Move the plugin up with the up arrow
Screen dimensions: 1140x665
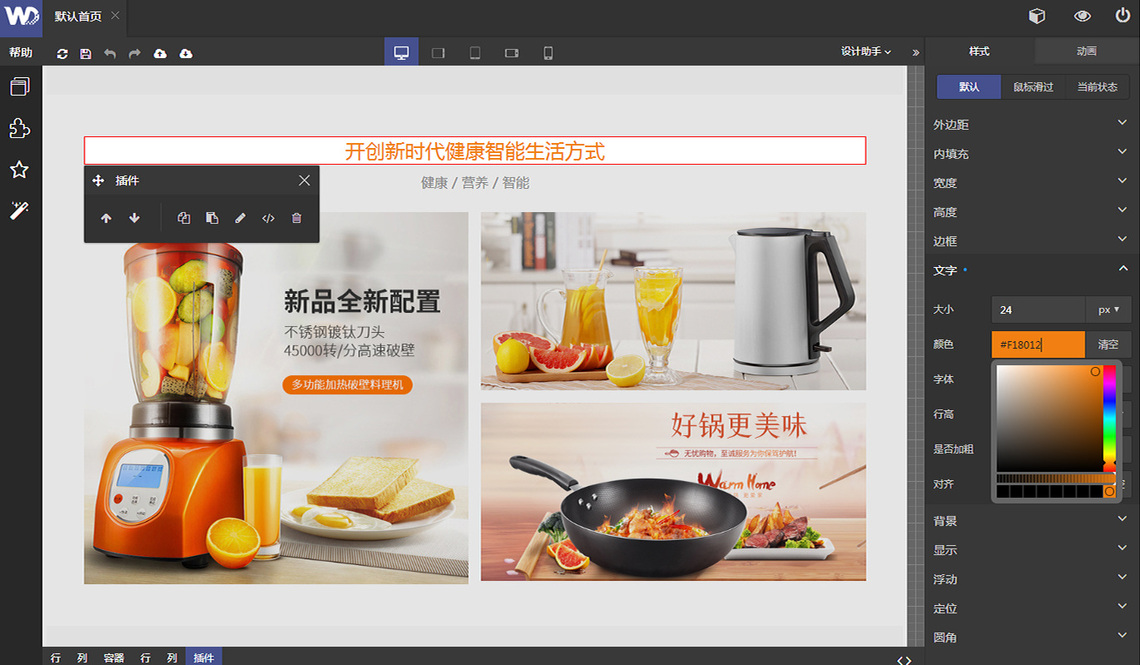point(106,218)
